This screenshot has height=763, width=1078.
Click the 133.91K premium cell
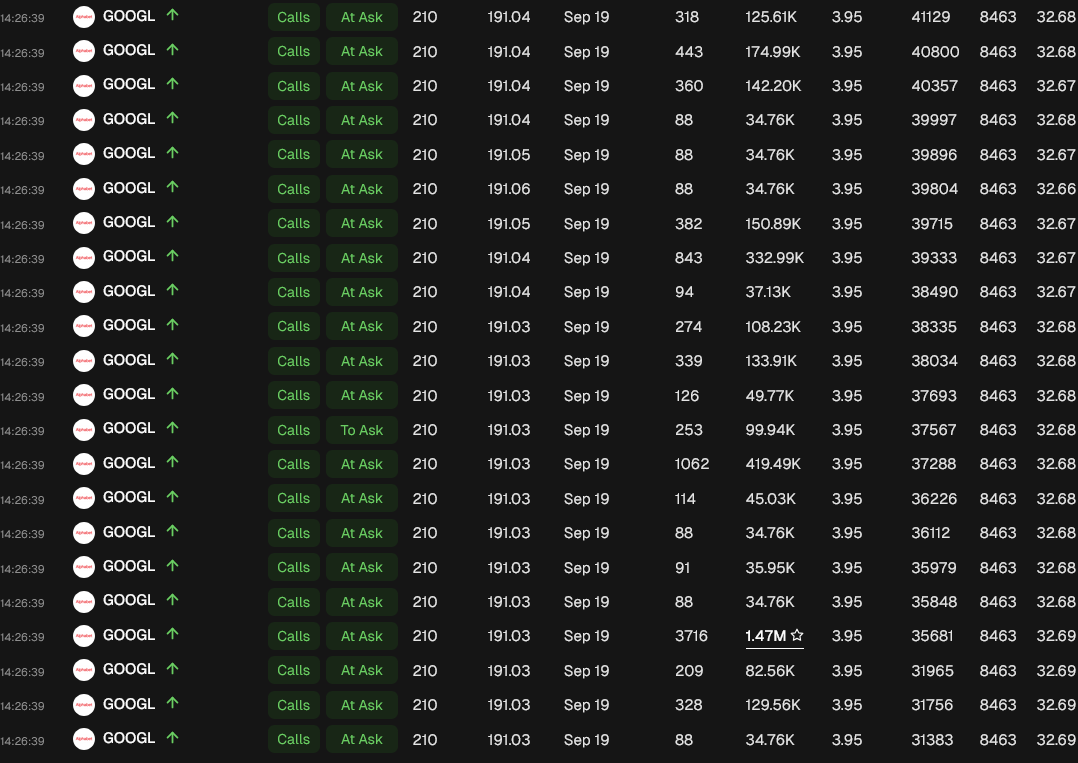pyautogui.click(x=771, y=361)
